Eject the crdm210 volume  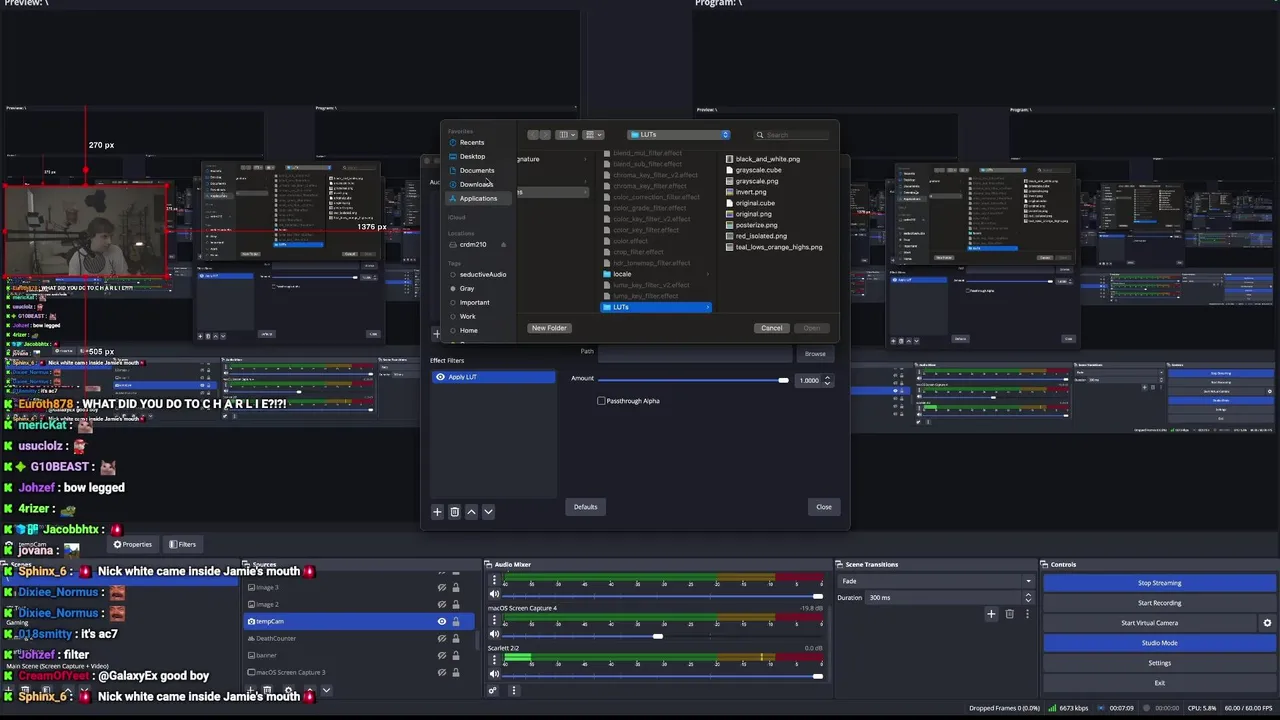[503, 244]
